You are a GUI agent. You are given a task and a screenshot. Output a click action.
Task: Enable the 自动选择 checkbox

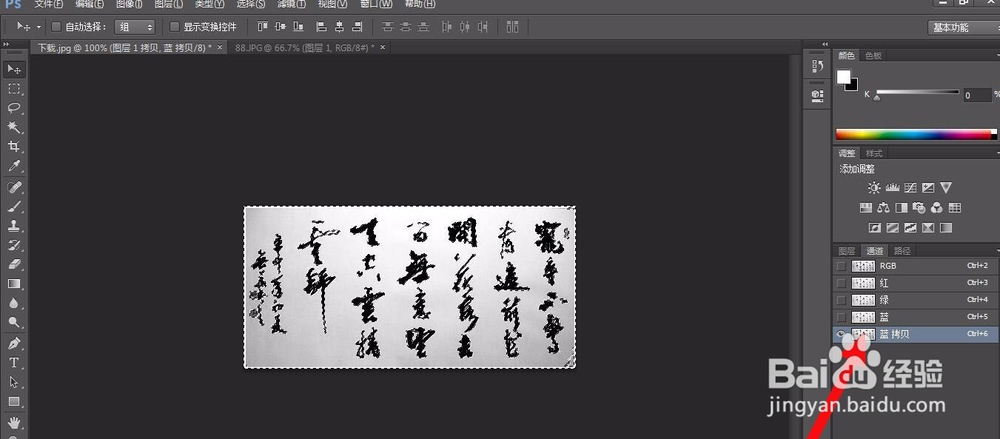pyautogui.click(x=55, y=27)
